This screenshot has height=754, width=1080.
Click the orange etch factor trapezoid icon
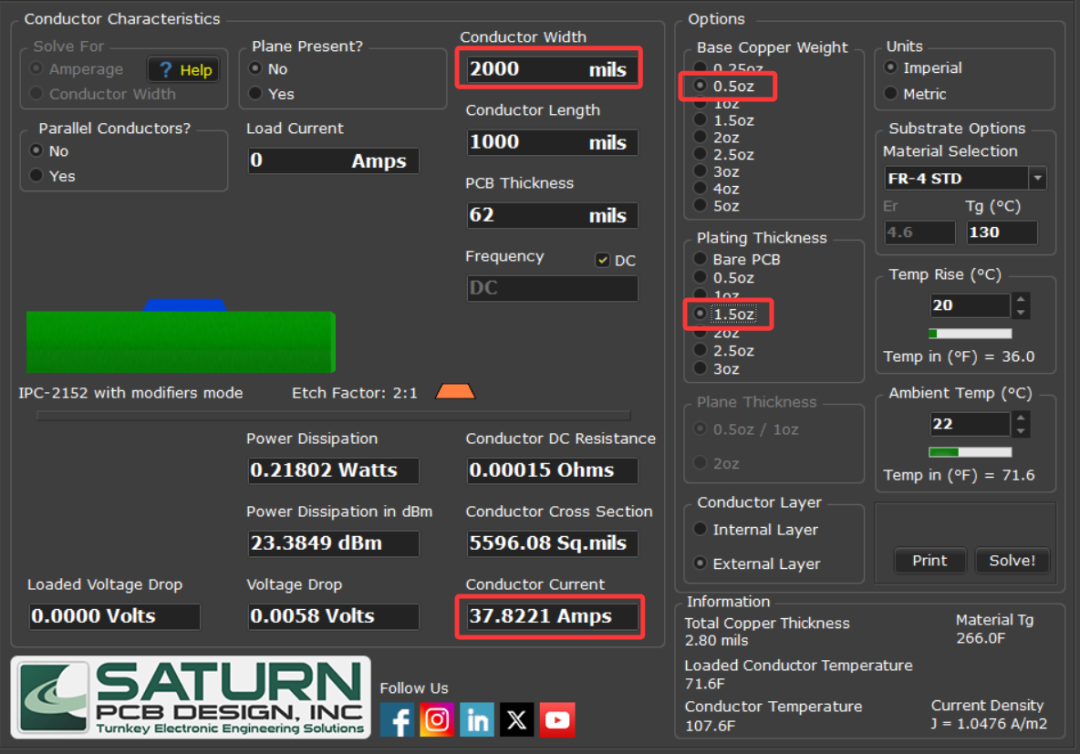coord(455,392)
